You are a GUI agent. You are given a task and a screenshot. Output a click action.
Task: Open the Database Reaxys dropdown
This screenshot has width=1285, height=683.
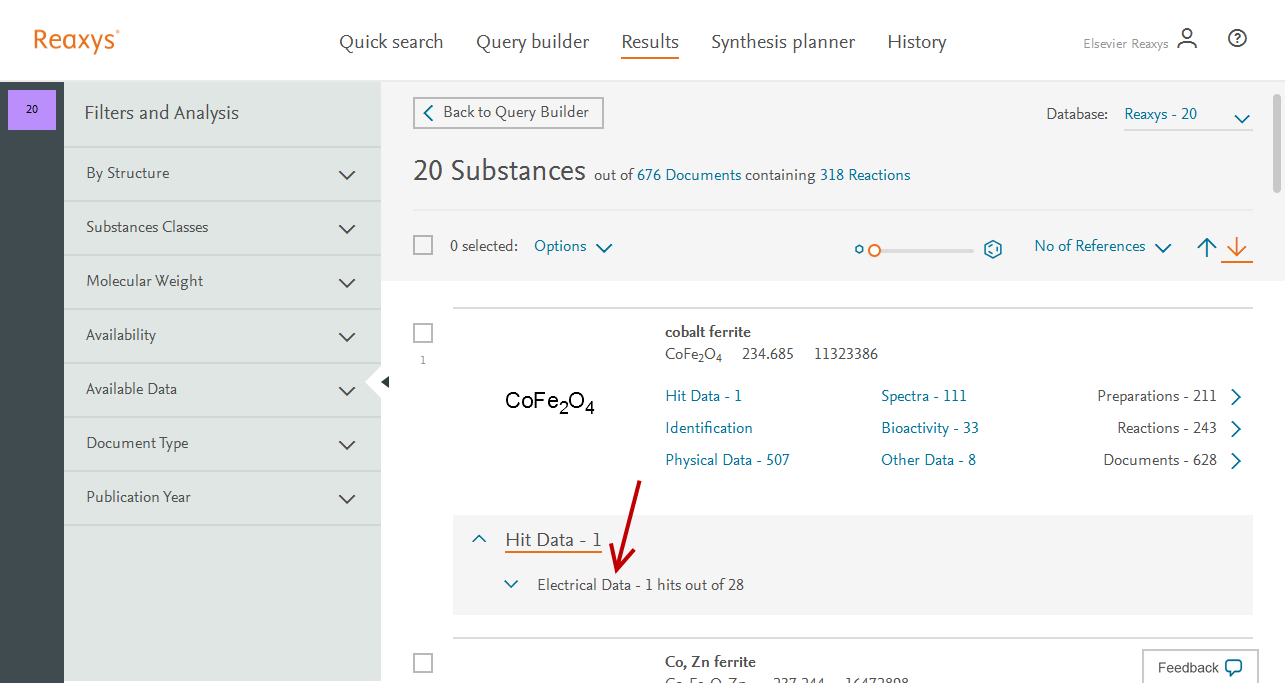pyautogui.click(x=1241, y=118)
